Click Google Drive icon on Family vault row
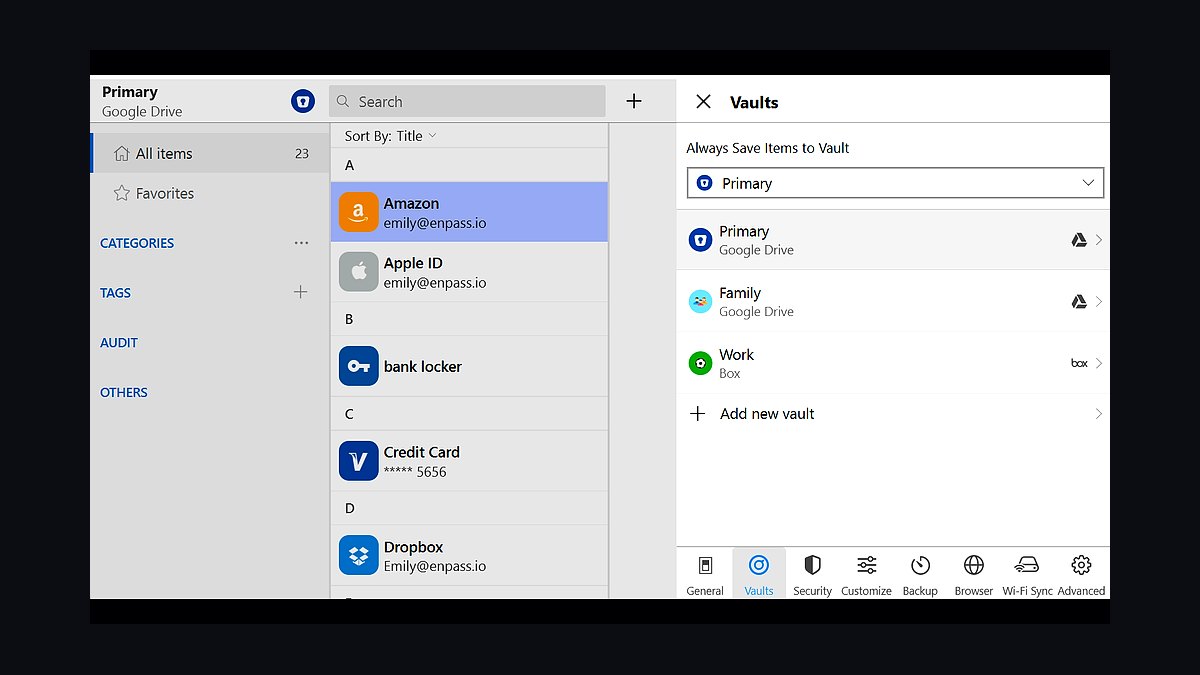The width and height of the screenshot is (1200, 675). [x=1079, y=301]
